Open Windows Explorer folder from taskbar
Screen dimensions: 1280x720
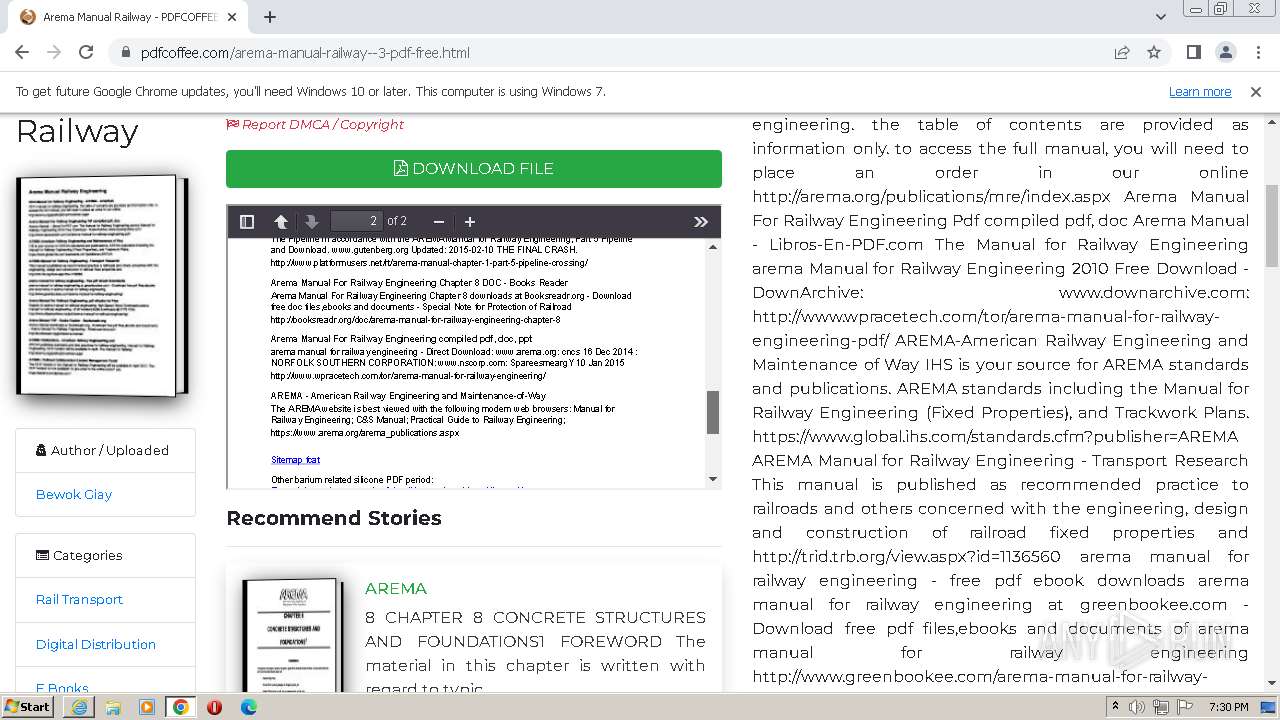click(113, 707)
